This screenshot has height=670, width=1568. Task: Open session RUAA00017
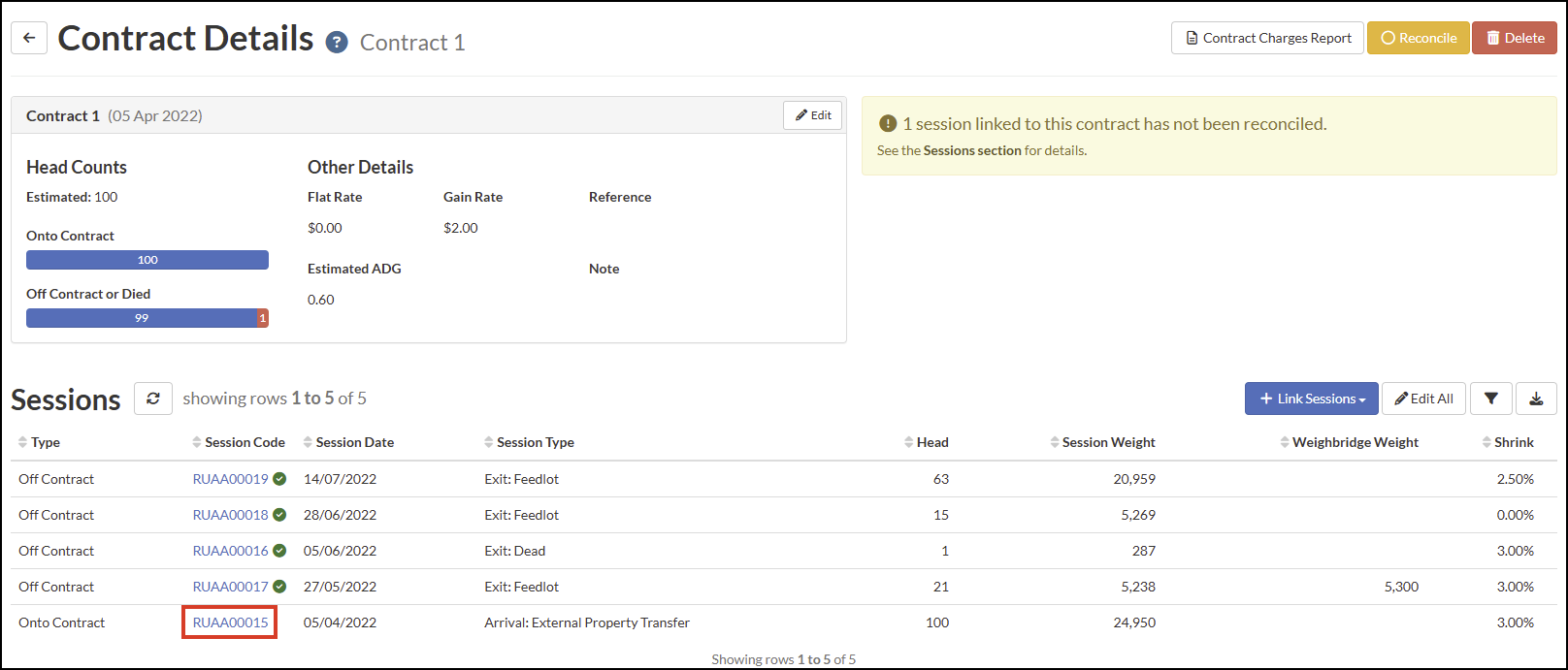[230, 587]
